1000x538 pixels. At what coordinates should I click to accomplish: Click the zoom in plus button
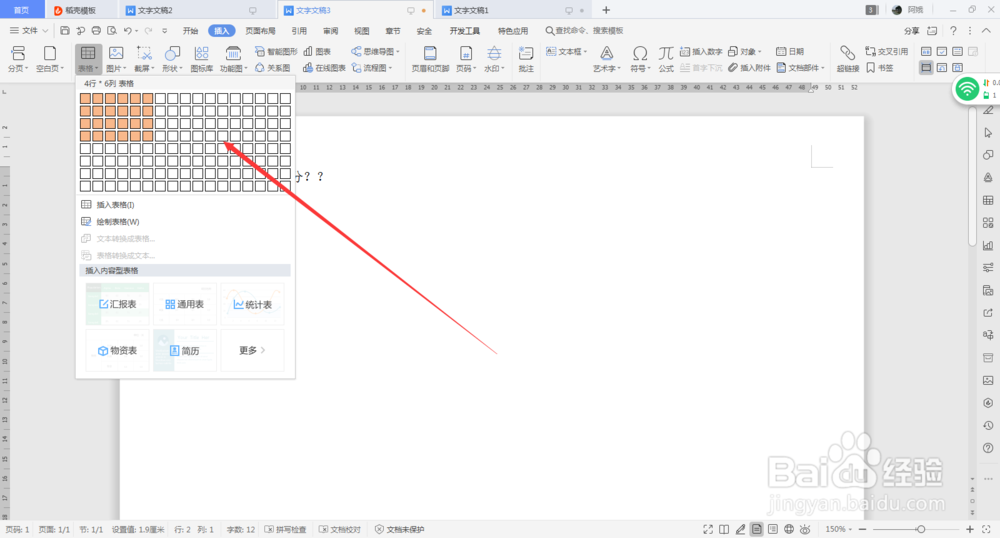(x=969, y=529)
